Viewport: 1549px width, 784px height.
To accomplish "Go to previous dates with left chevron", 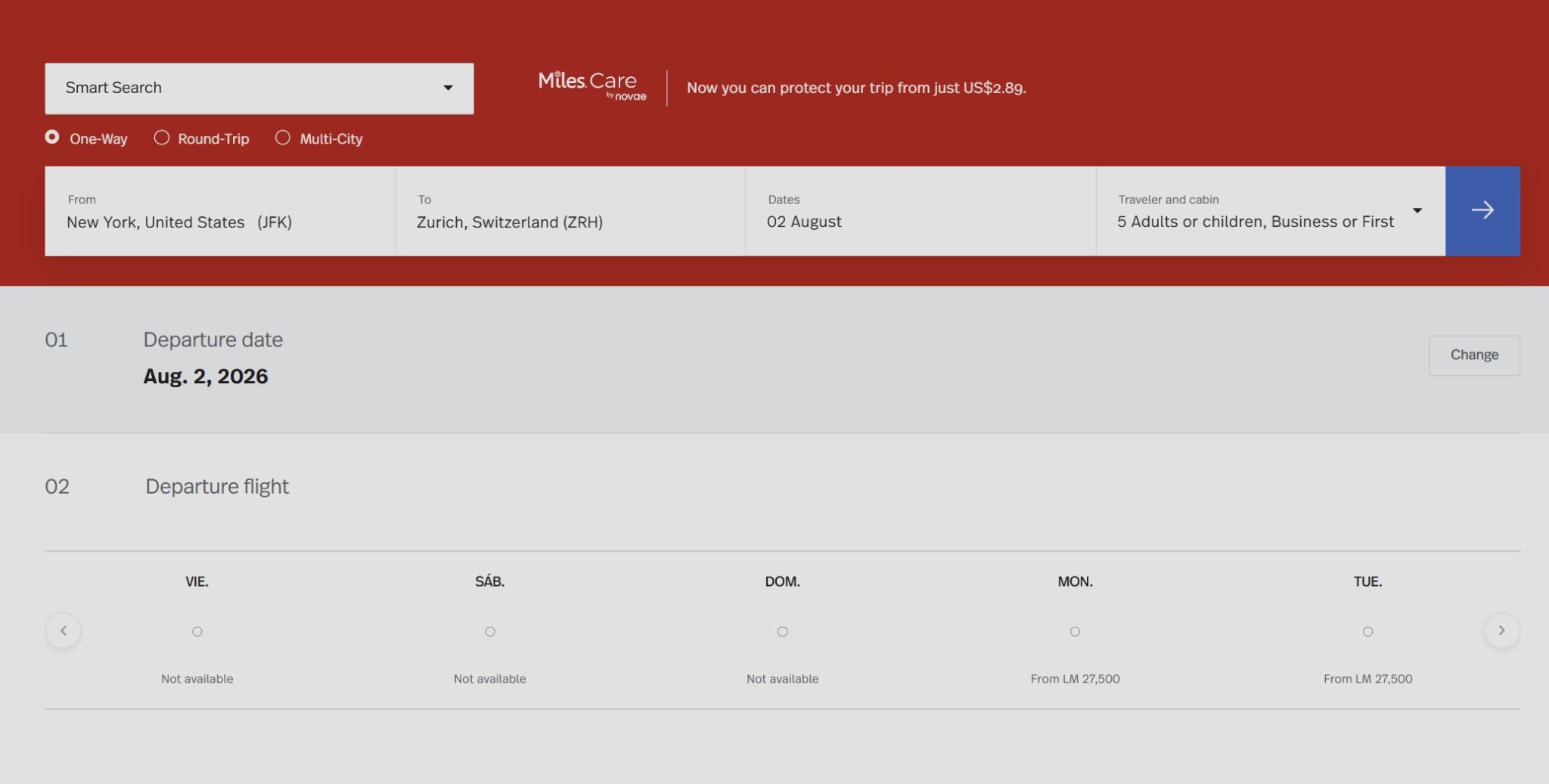I will [64, 631].
